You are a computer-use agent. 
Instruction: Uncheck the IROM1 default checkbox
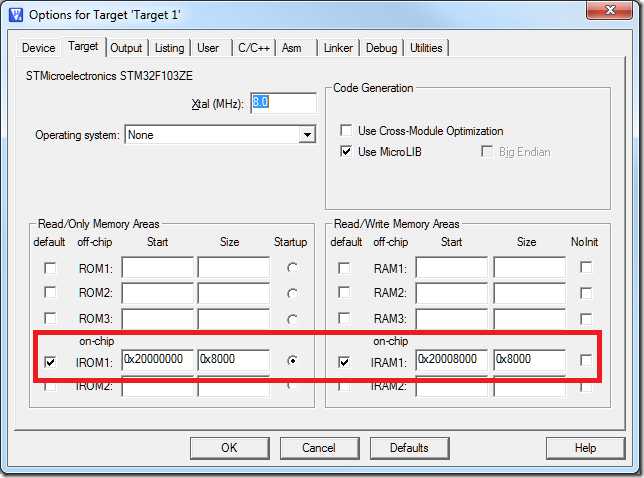(x=50, y=362)
